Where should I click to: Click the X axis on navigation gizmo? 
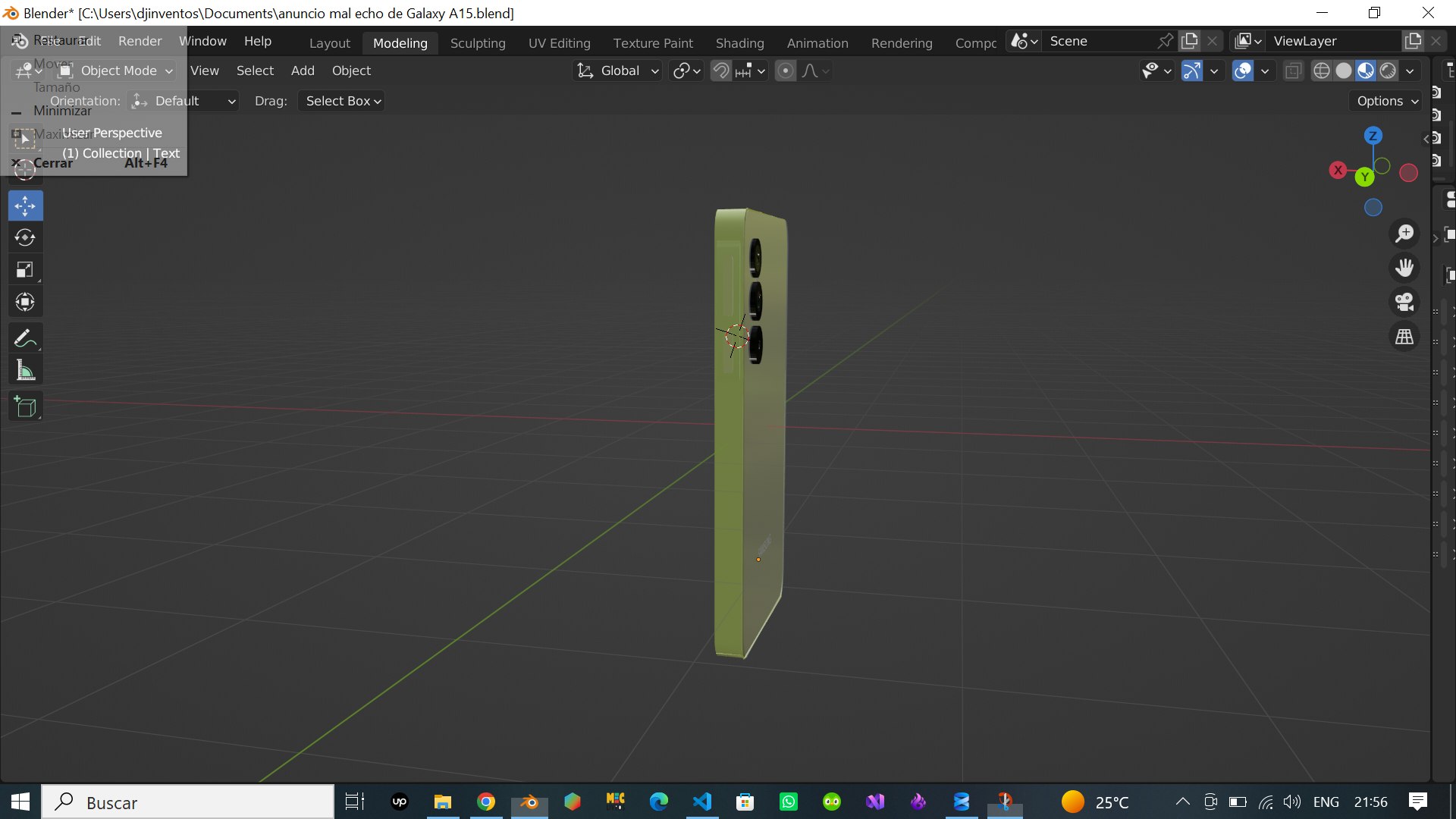pos(1338,170)
